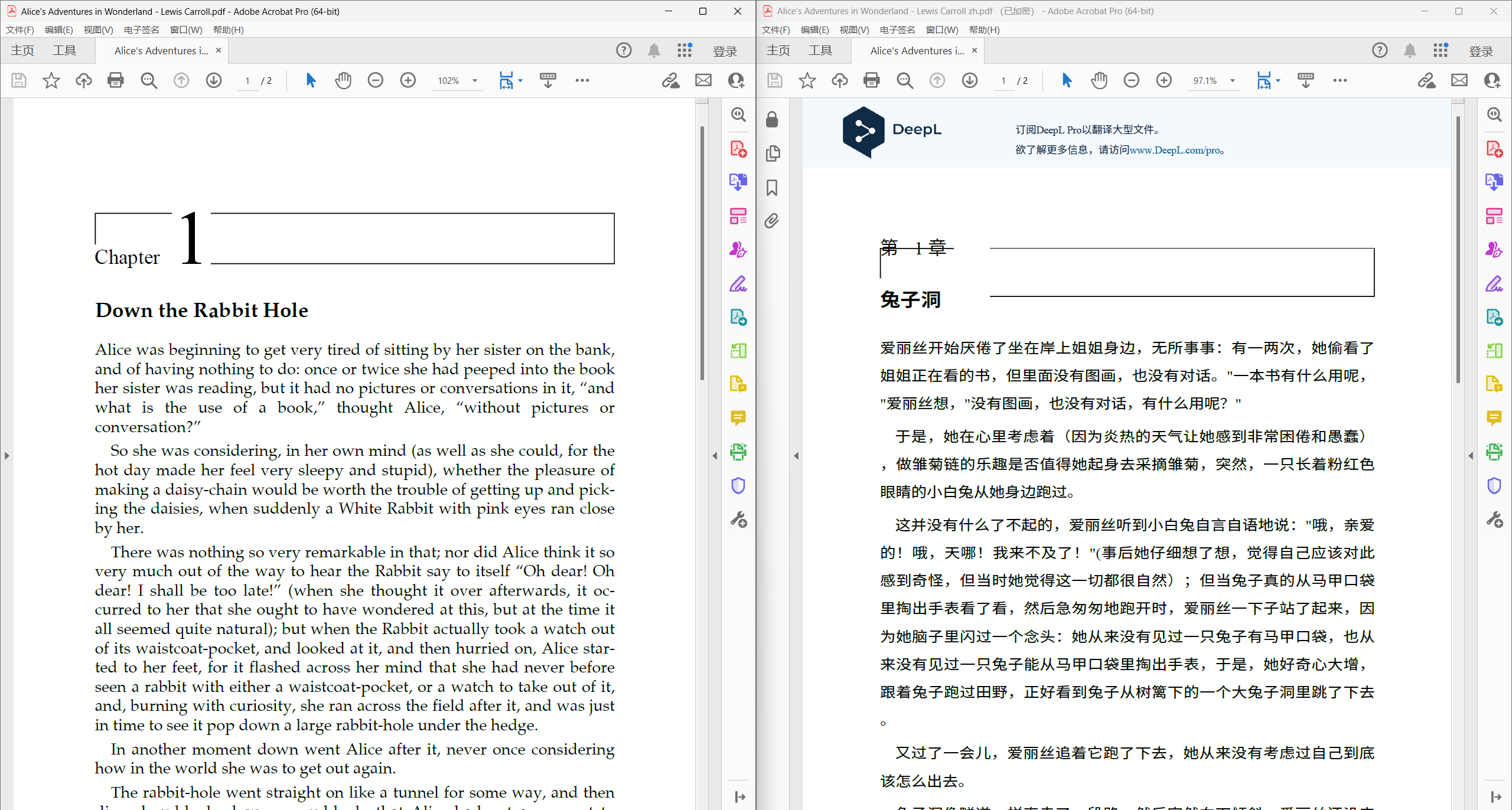Open Export PDF tool in left window sidebar

point(738,182)
